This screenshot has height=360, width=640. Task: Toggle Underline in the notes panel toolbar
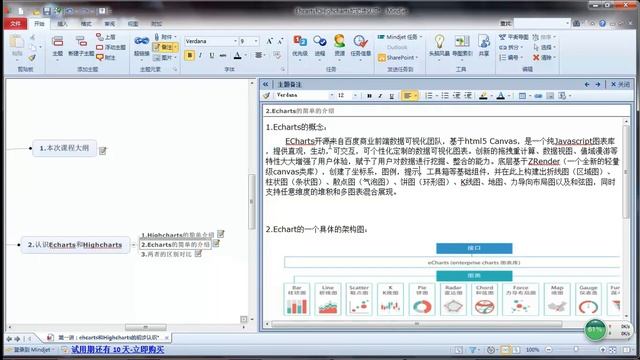pyautogui.click(x=391, y=96)
